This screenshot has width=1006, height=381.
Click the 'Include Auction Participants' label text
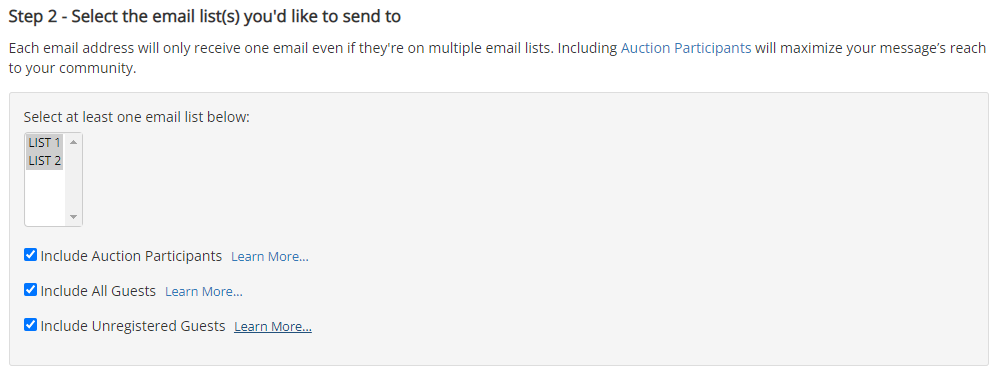tap(131, 256)
